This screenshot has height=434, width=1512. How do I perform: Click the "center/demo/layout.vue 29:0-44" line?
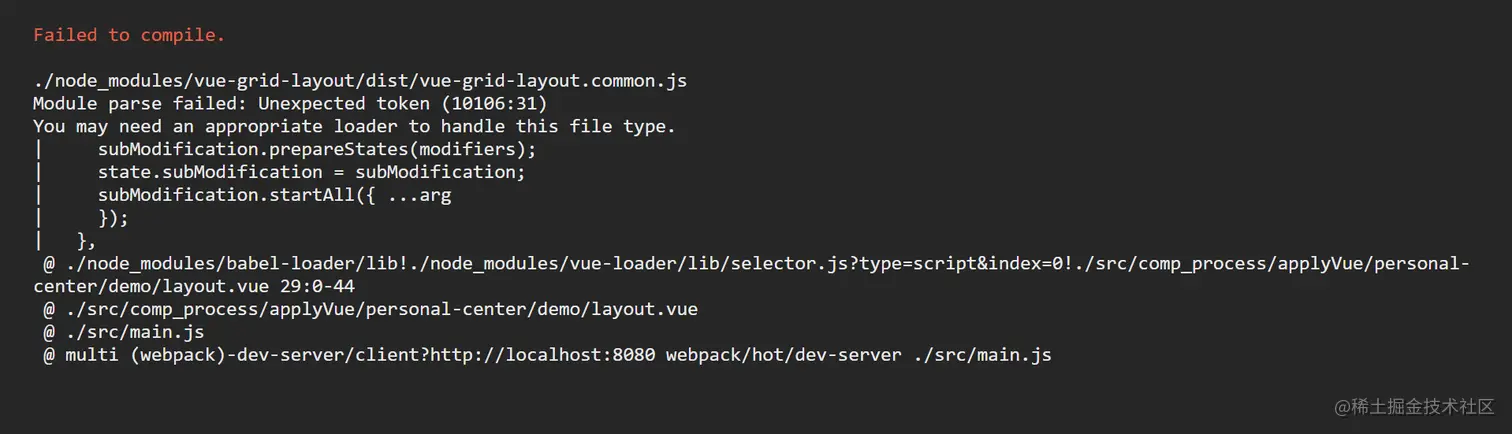point(194,287)
